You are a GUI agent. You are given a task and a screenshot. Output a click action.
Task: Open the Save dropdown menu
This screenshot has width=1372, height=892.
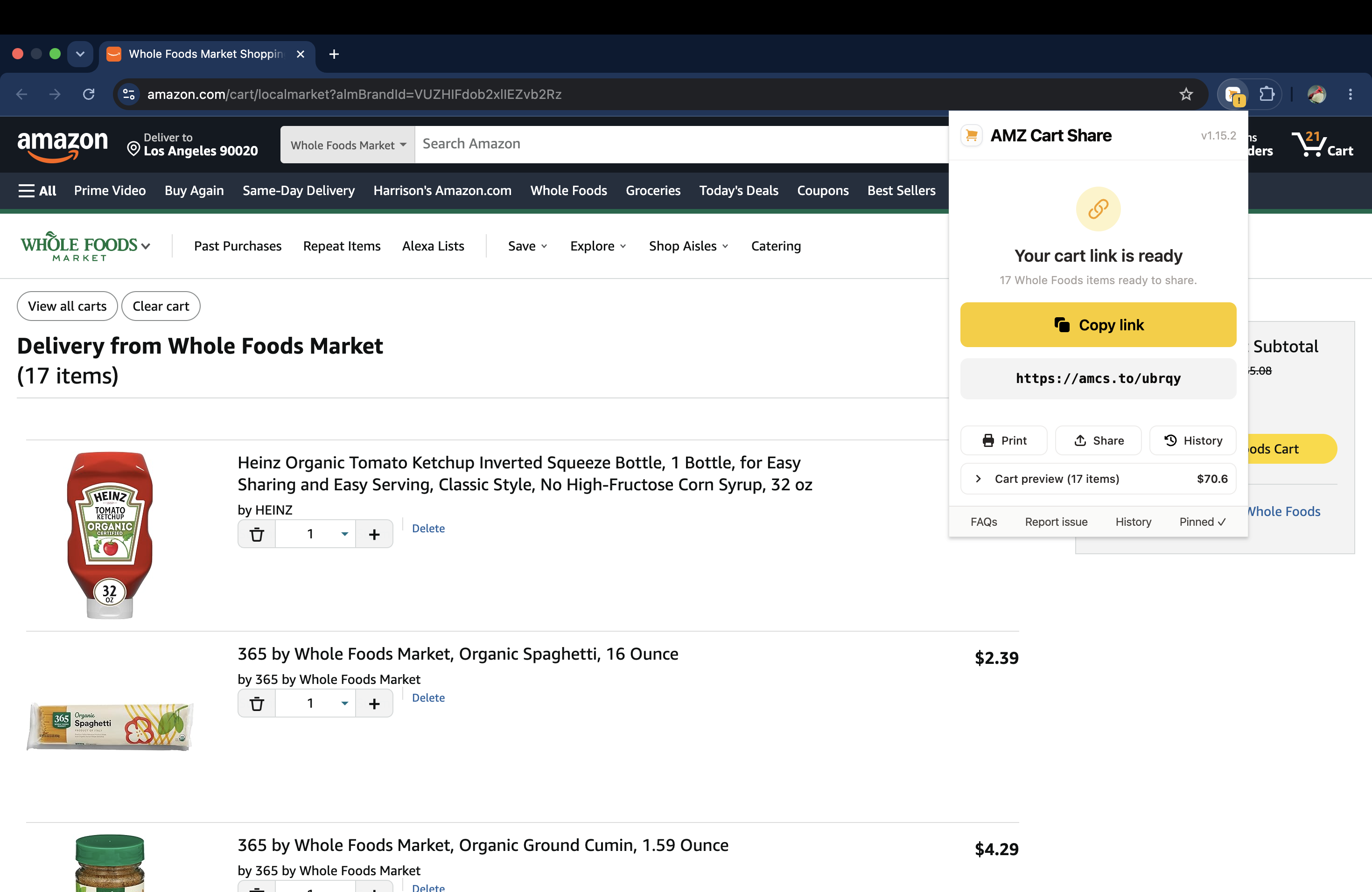click(x=527, y=247)
